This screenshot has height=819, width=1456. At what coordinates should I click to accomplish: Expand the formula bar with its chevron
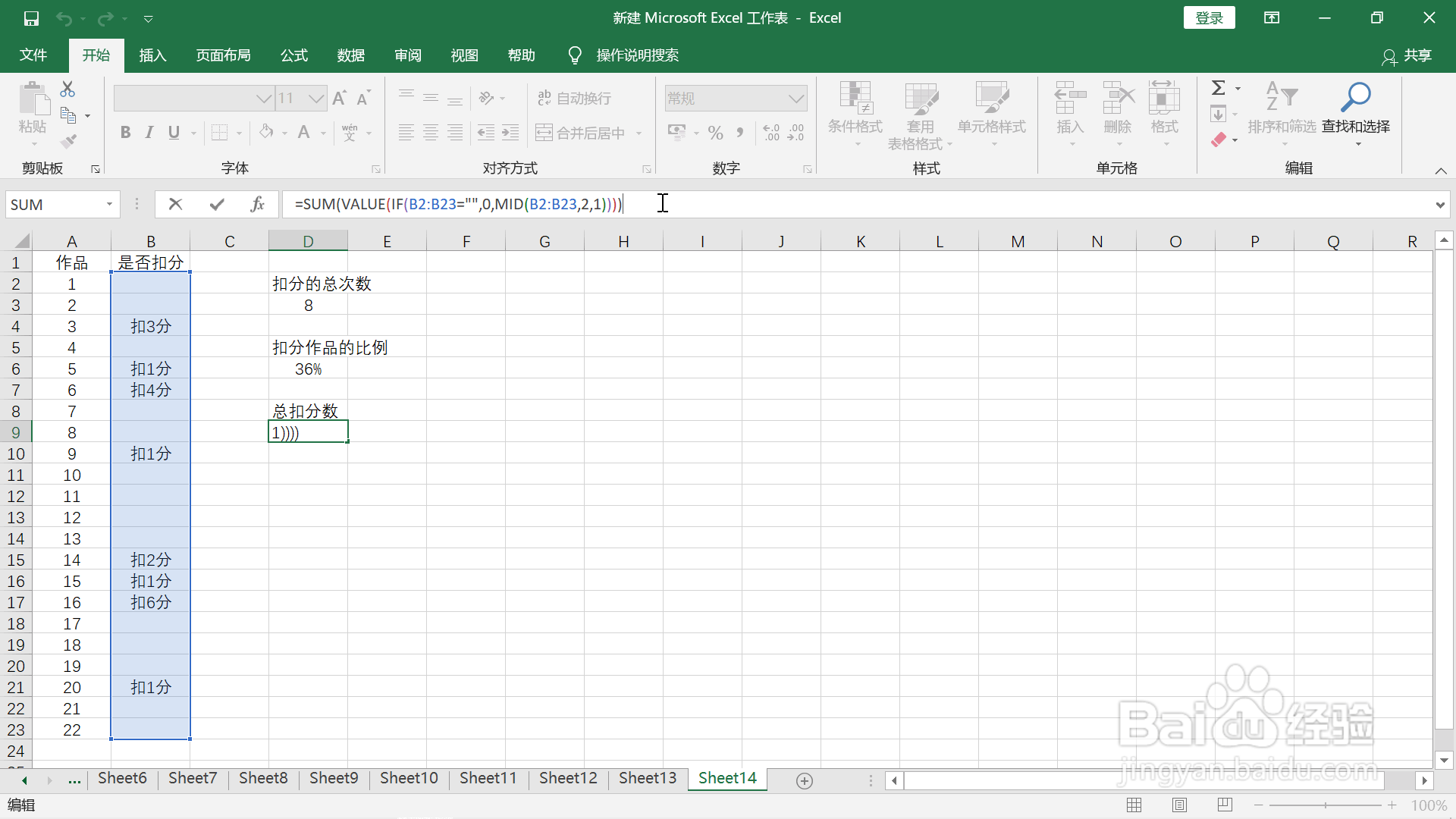pos(1439,204)
